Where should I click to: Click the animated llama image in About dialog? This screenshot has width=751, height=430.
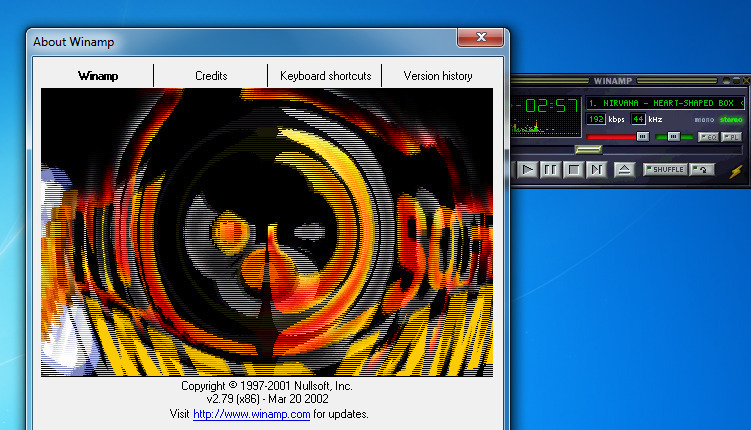pyautogui.click(x=267, y=232)
